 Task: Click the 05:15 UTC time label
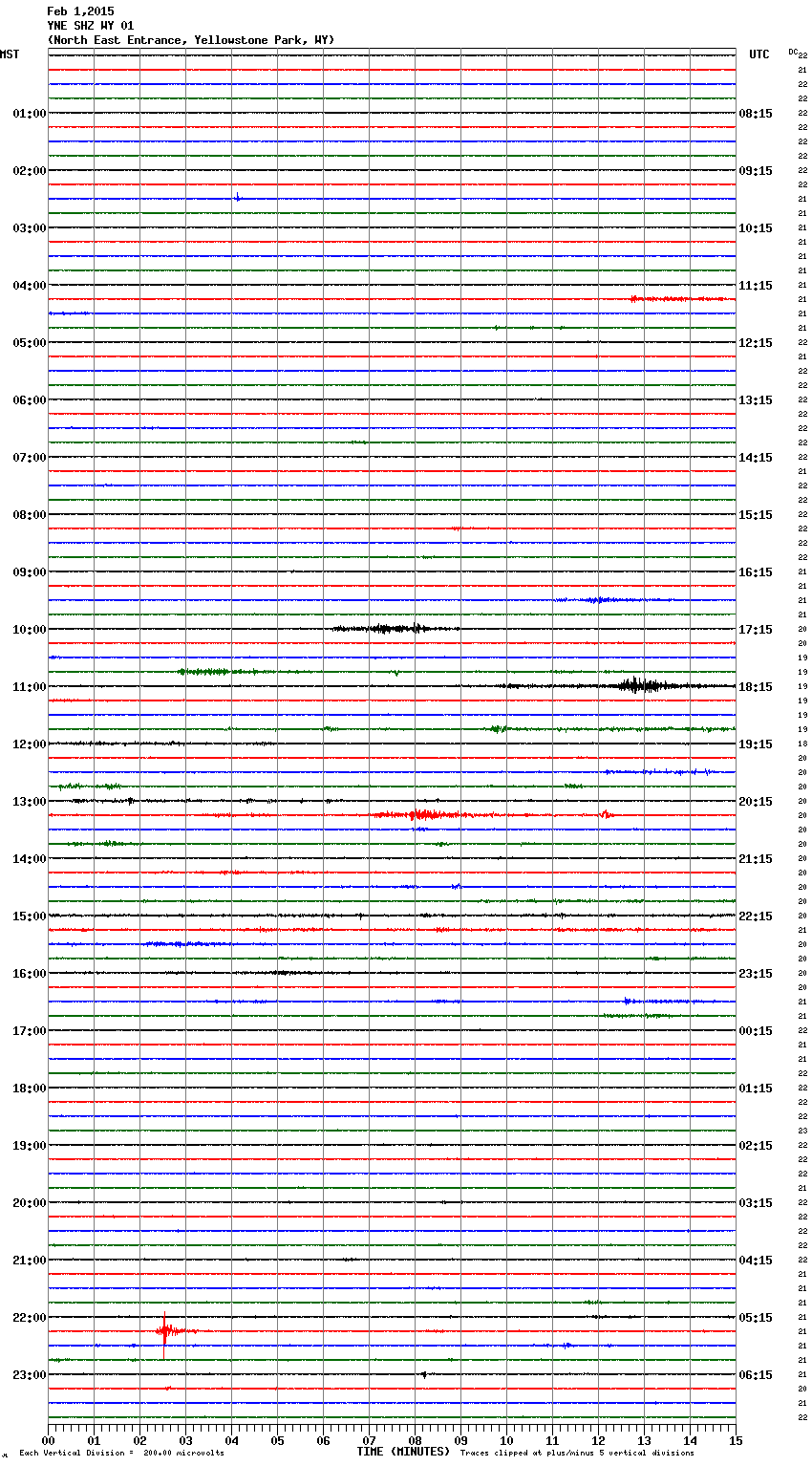[x=756, y=1318]
